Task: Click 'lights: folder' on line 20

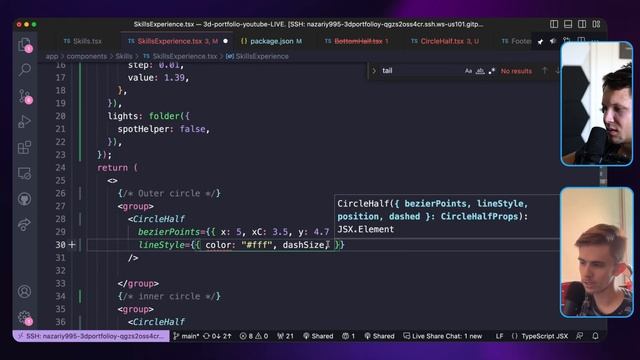Action: click(143, 116)
